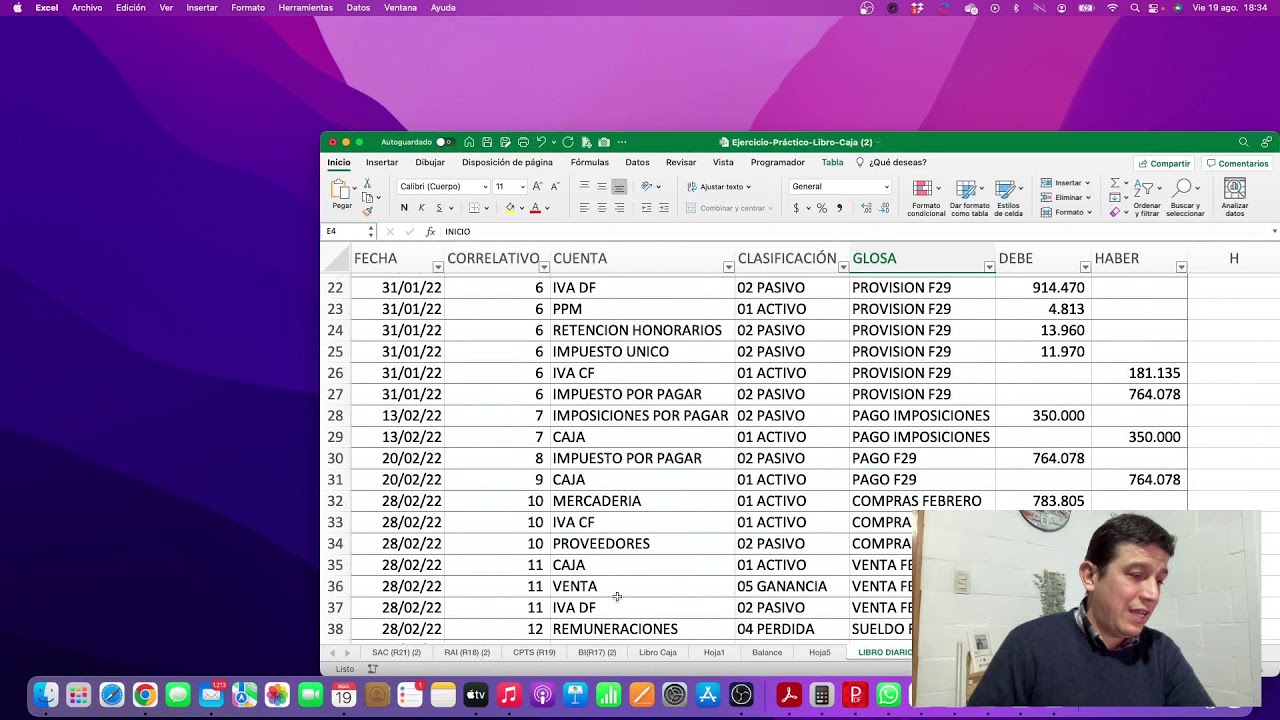Open Formato condicional
The height and width of the screenshot is (720, 1280).
click(x=926, y=198)
